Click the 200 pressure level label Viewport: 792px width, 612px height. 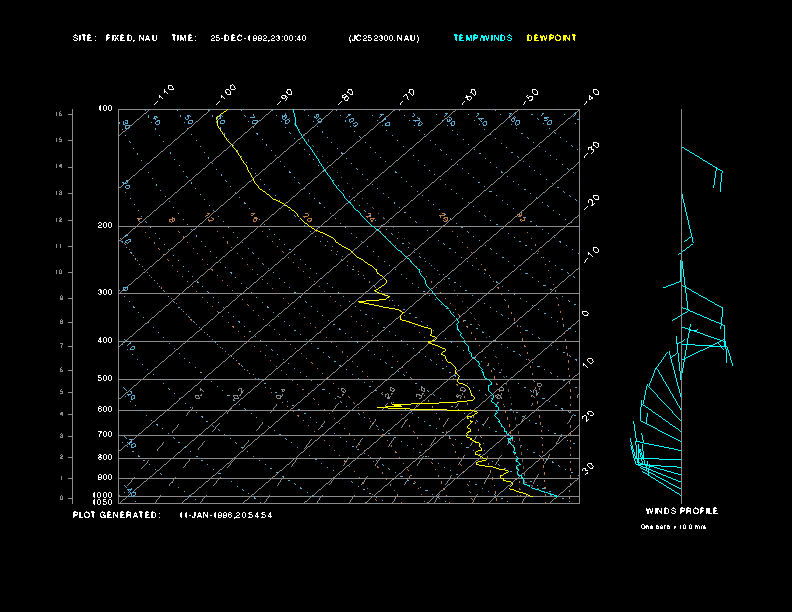(104, 226)
